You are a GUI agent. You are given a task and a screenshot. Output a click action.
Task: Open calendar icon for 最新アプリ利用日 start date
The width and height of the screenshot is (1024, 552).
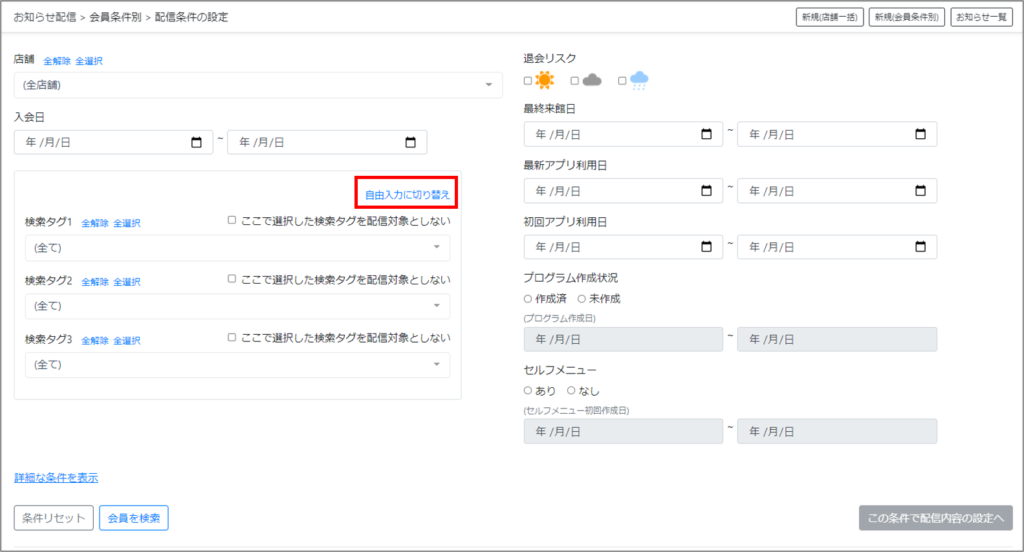706,190
